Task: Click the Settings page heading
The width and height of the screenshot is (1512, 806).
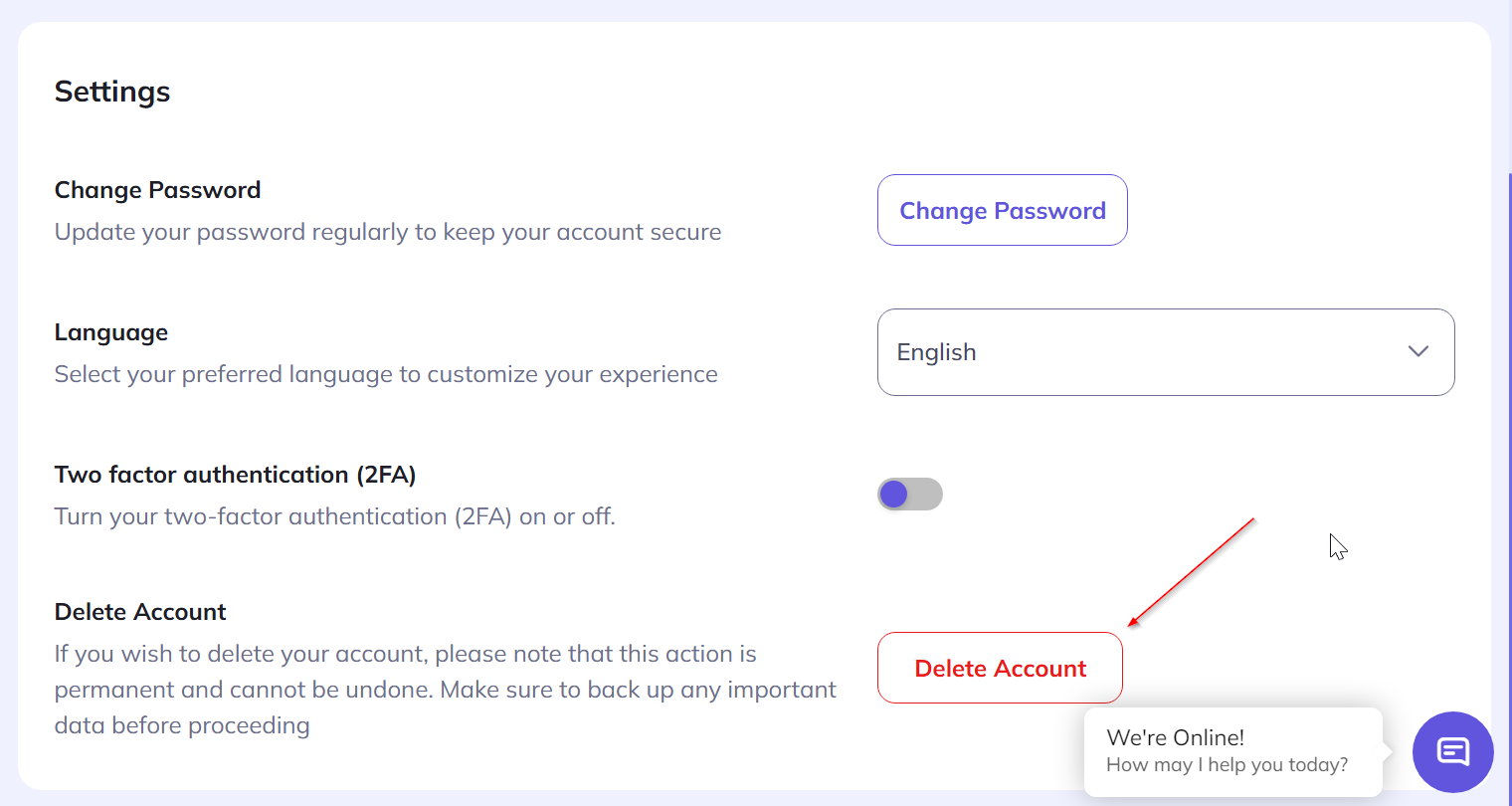Action: [111, 91]
